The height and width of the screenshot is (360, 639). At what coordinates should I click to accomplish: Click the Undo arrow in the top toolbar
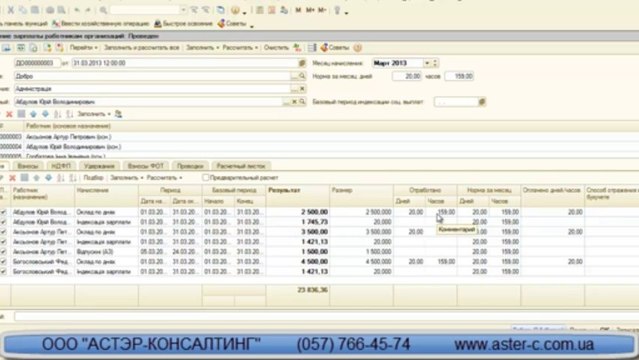[x=77, y=10]
